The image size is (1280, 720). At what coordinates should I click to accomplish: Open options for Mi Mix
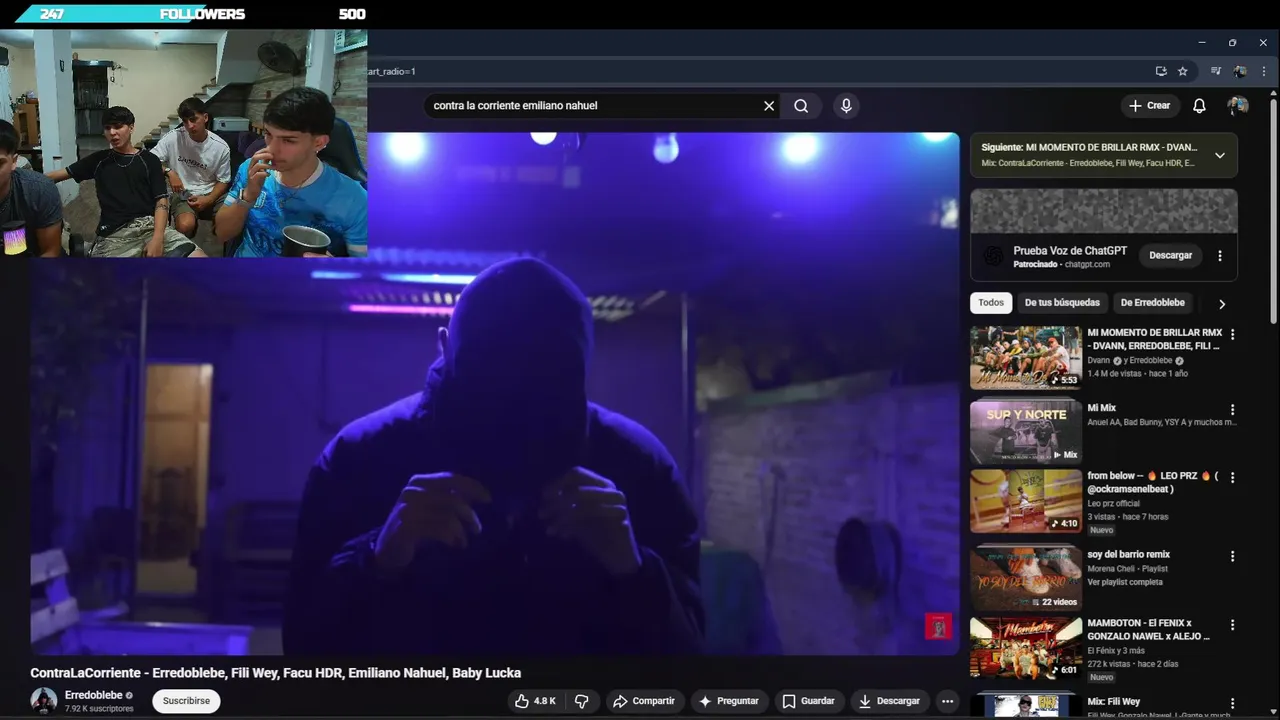(1232, 410)
